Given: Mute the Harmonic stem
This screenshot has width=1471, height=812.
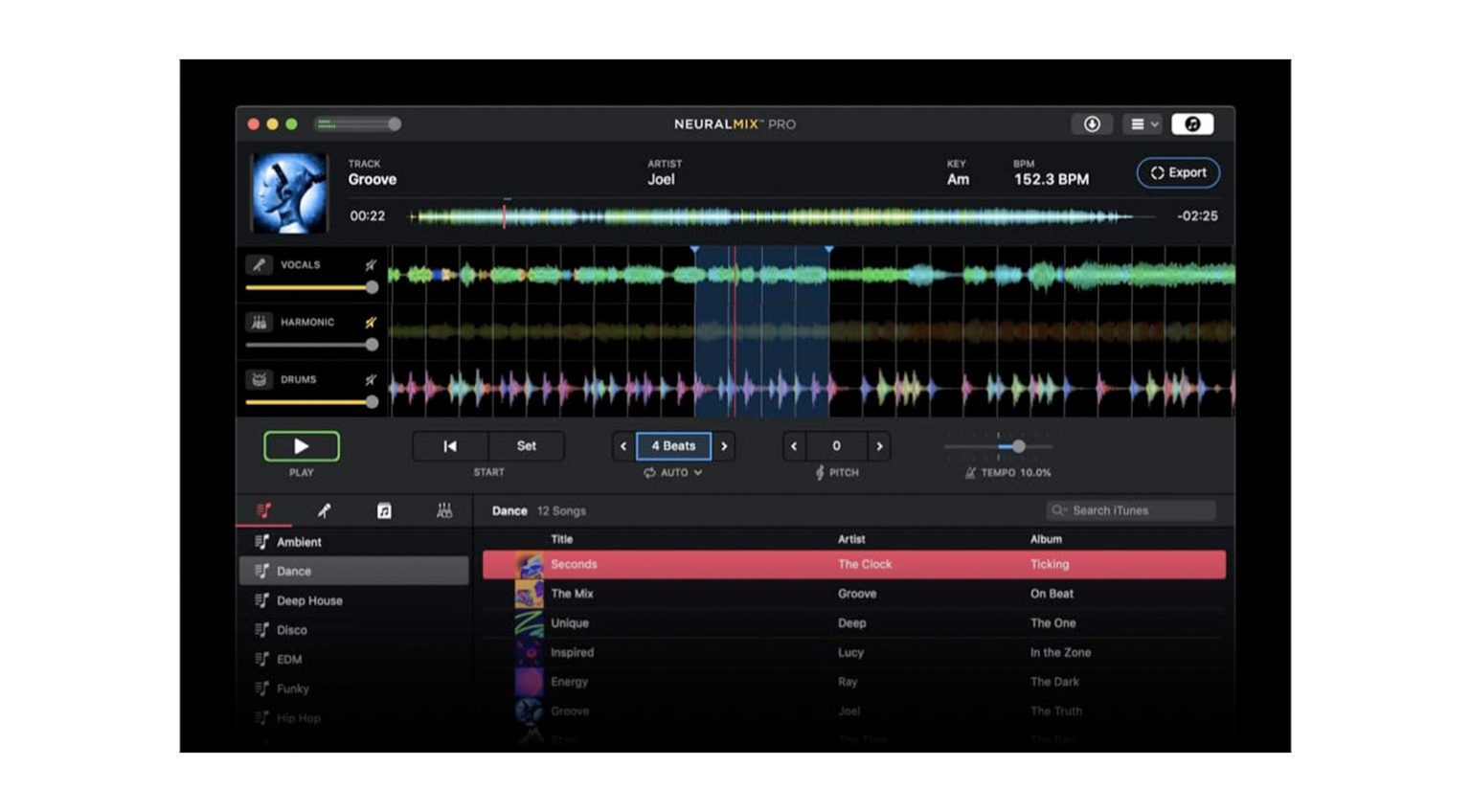Looking at the screenshot, I should [x=370, y=323].
